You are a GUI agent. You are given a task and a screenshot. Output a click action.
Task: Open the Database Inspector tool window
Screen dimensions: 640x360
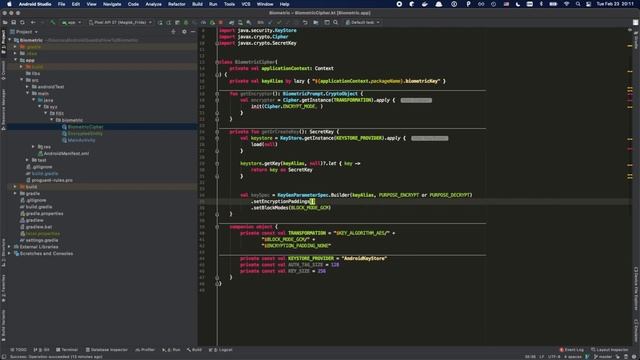(x=107, y=350)
